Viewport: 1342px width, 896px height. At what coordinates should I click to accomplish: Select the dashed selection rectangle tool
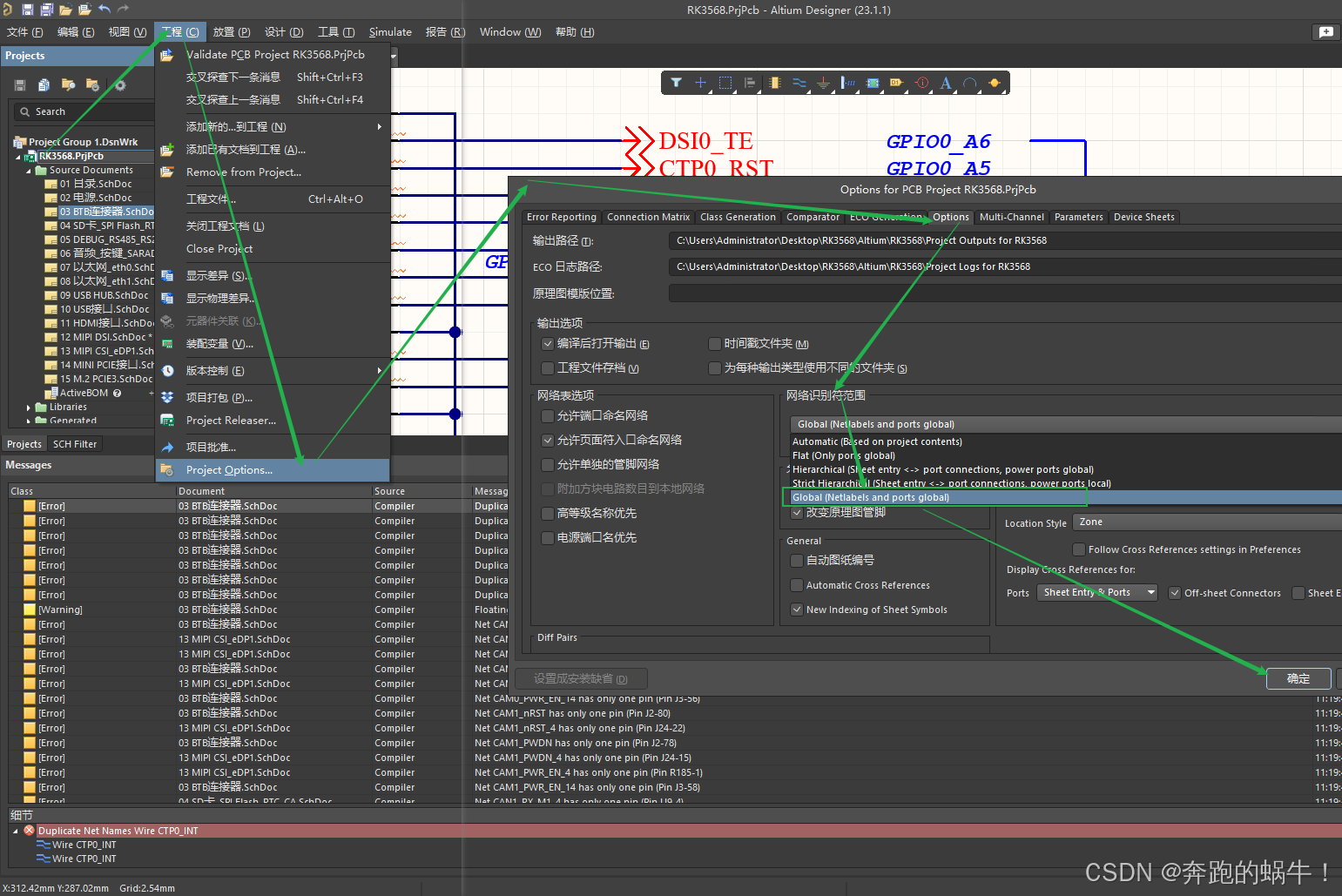coord(725,83)
